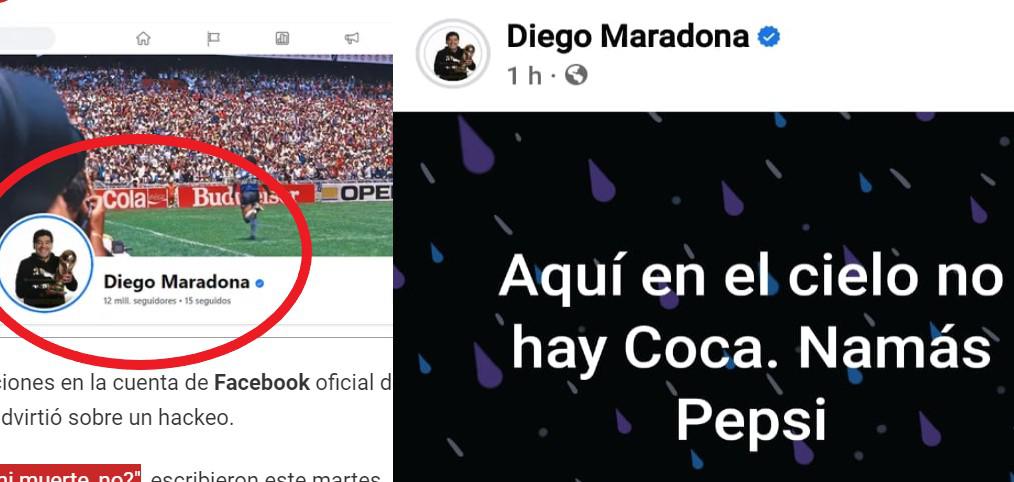Screen dimensions: 1014x482
Task: Click the search field at top left
Action: (x=27, y=39)
